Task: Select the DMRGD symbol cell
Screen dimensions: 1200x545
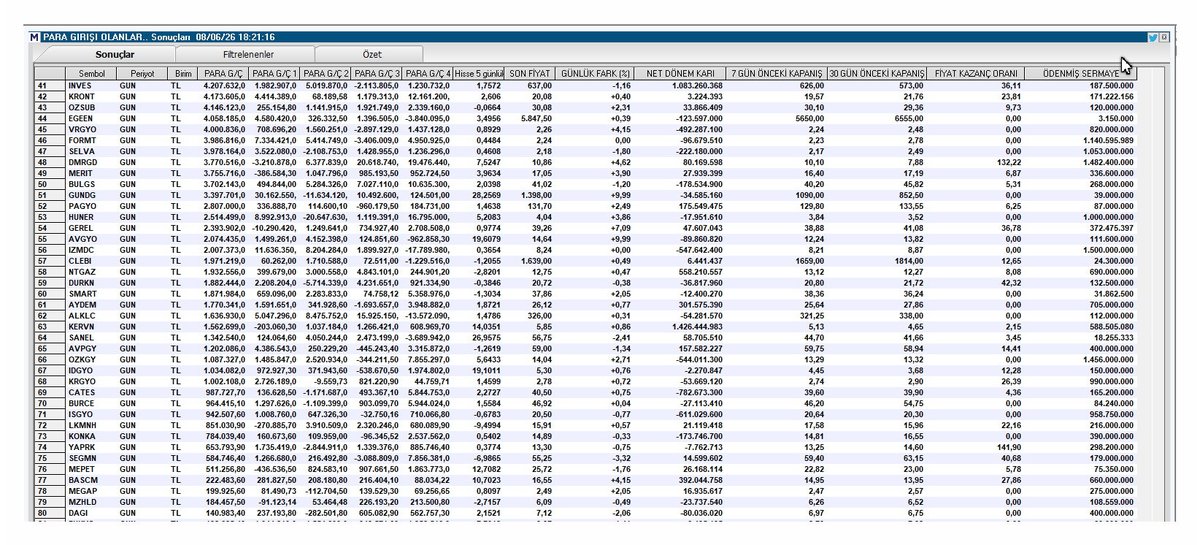Action: pyautogui.click(x=91, y=161)
